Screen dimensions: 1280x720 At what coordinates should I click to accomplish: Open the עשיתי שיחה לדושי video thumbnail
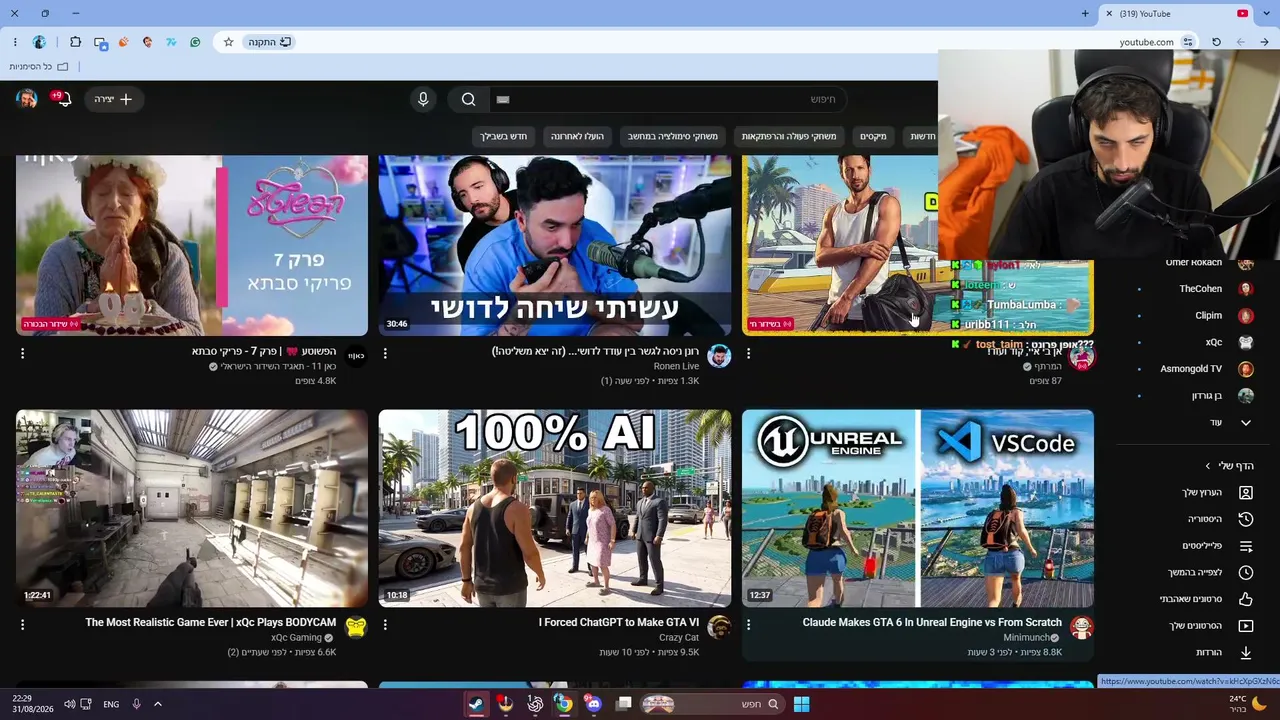coord(554,245)
